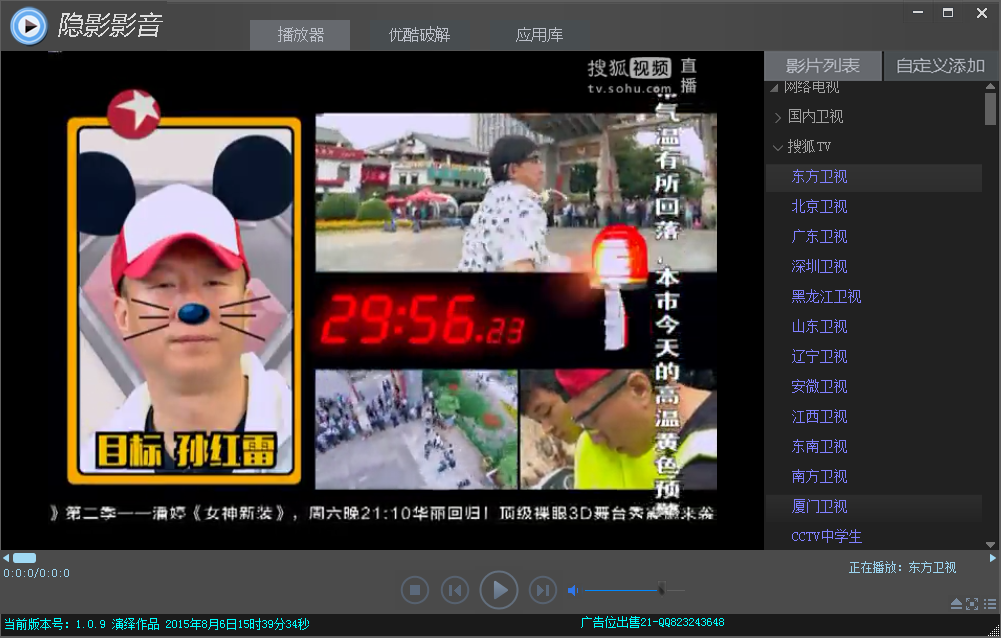Play the 东南卫视 channel
Screen dimensions: 1001x638
tap(819, 447)
